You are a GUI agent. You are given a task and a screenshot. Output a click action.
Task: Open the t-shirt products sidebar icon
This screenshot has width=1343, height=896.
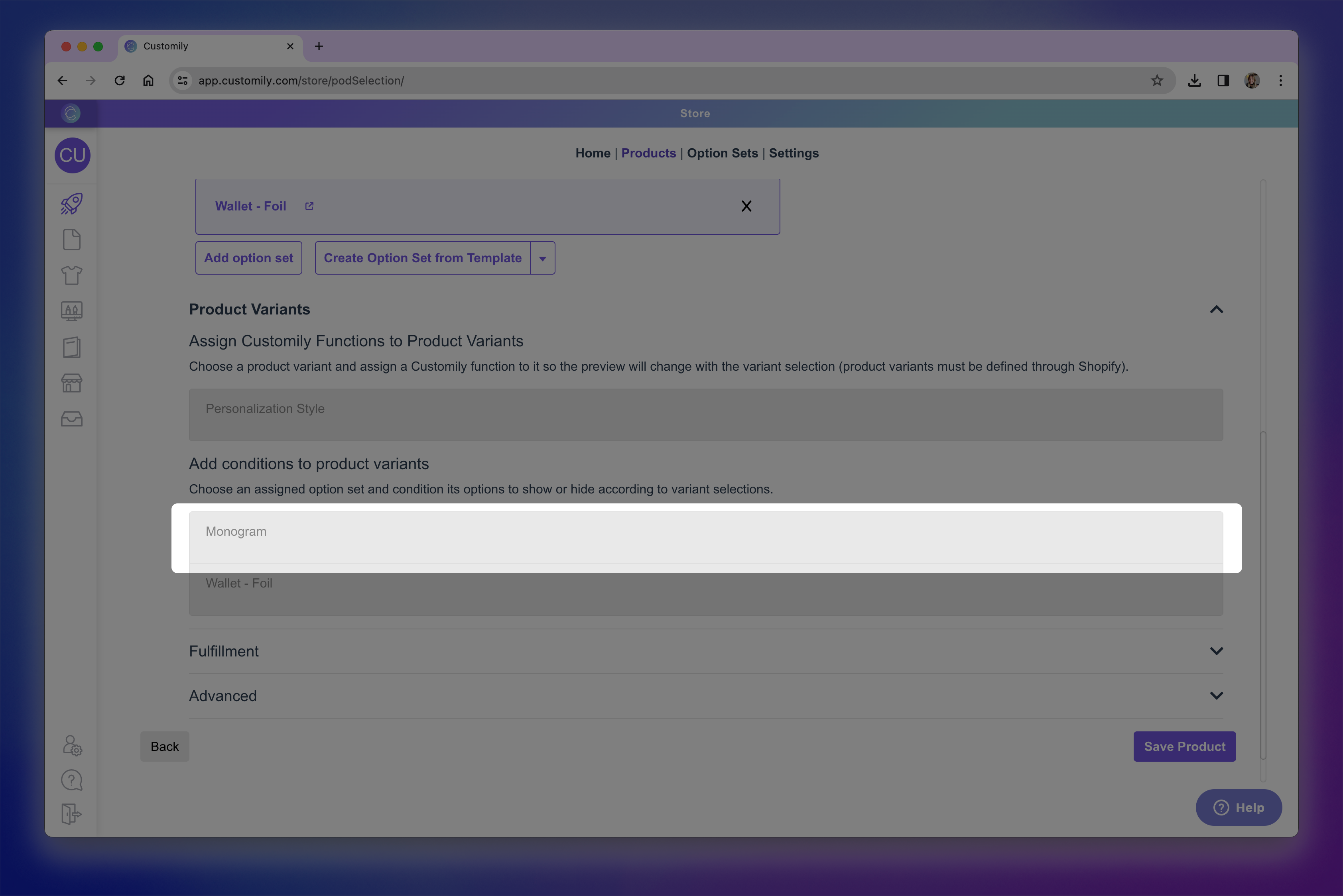coord(71,275)
